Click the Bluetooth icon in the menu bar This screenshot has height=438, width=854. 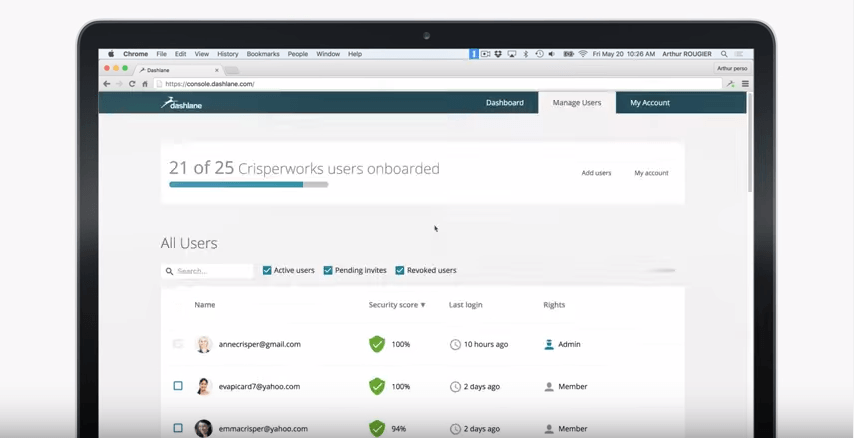(x=526, y=54)
